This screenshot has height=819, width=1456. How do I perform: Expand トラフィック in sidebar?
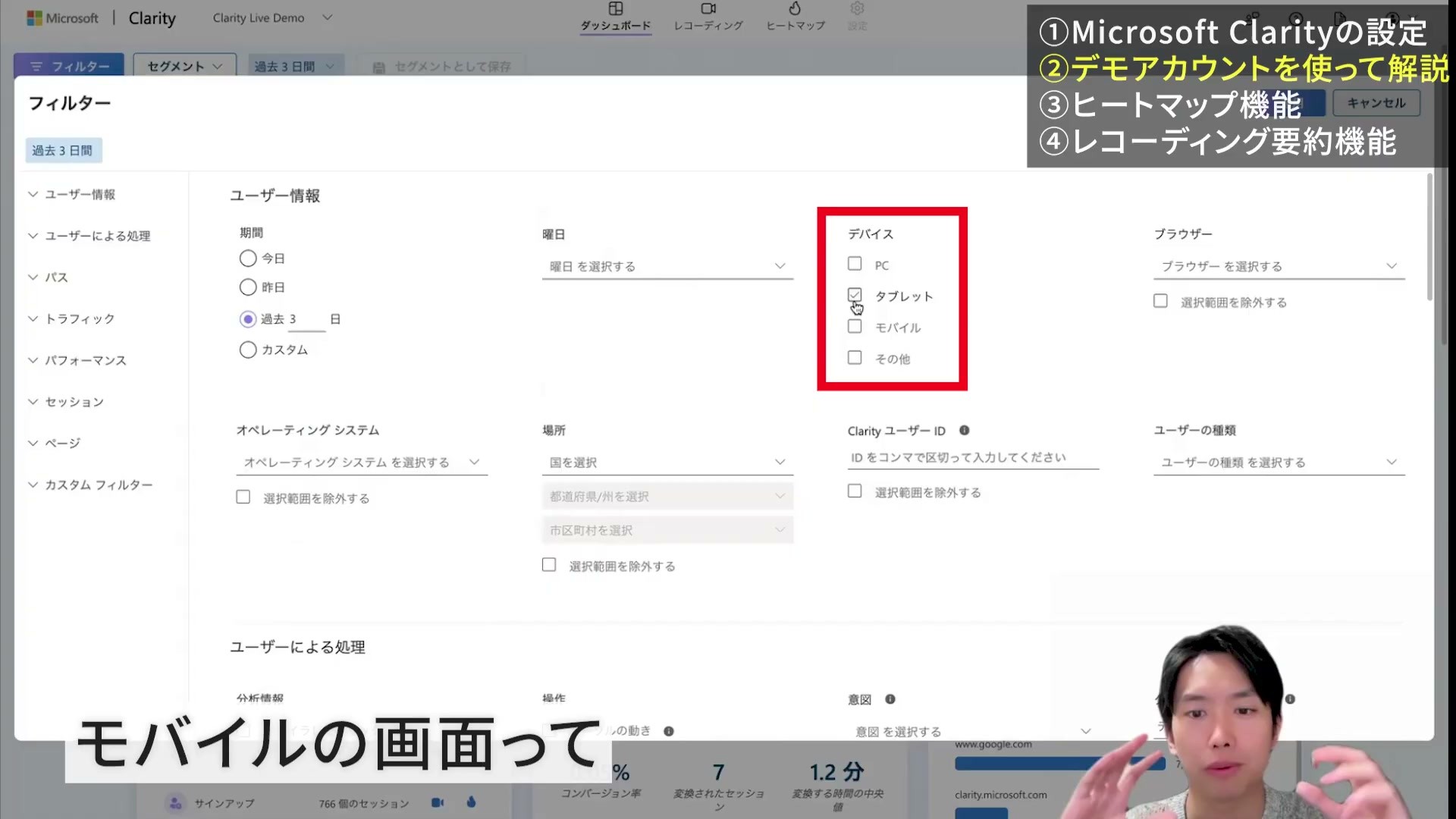(x=72, y=318)
